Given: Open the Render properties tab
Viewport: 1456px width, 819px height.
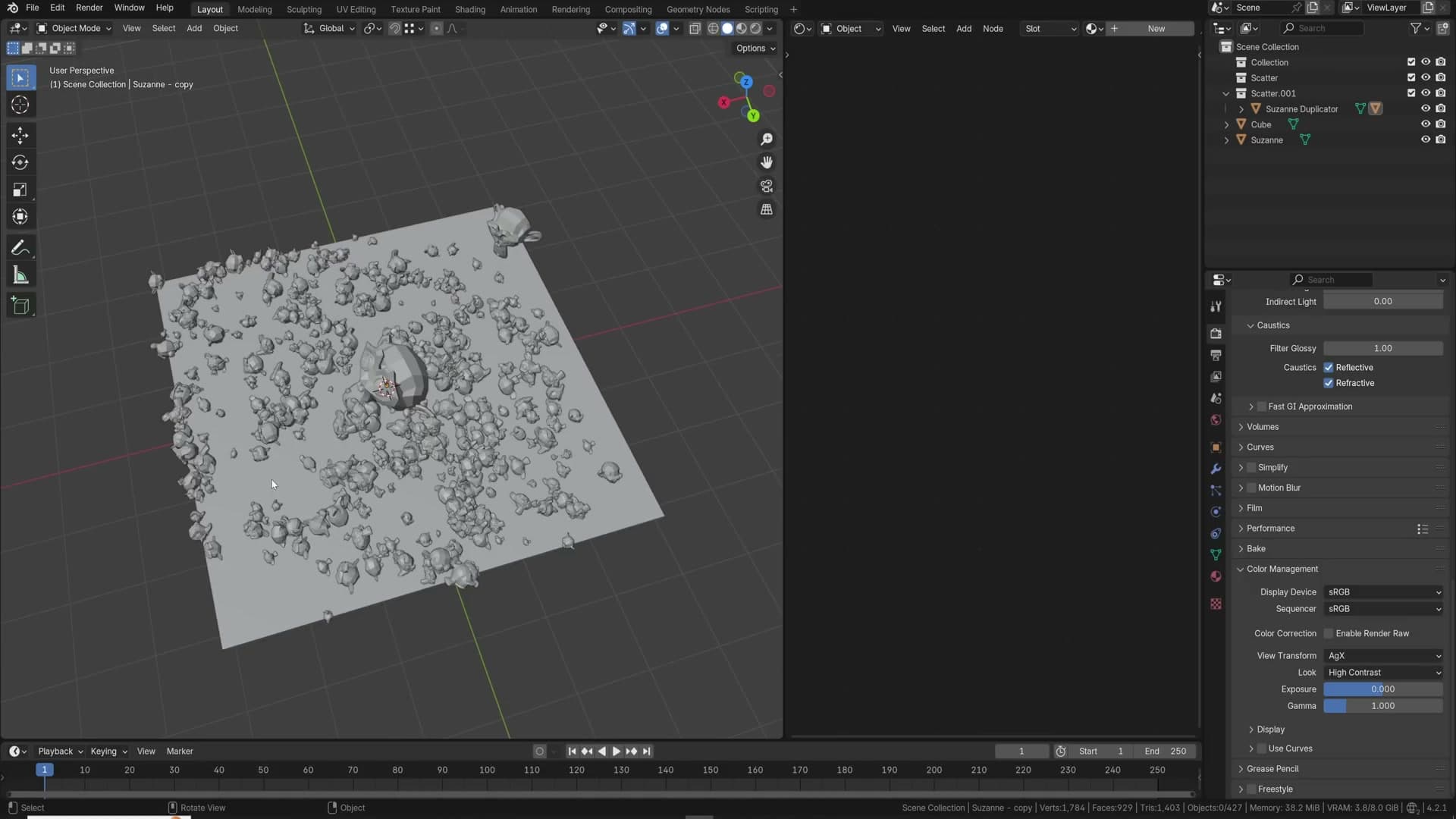Looking at the screenshot, I should pyautogui.click(x=1216, y=334).
